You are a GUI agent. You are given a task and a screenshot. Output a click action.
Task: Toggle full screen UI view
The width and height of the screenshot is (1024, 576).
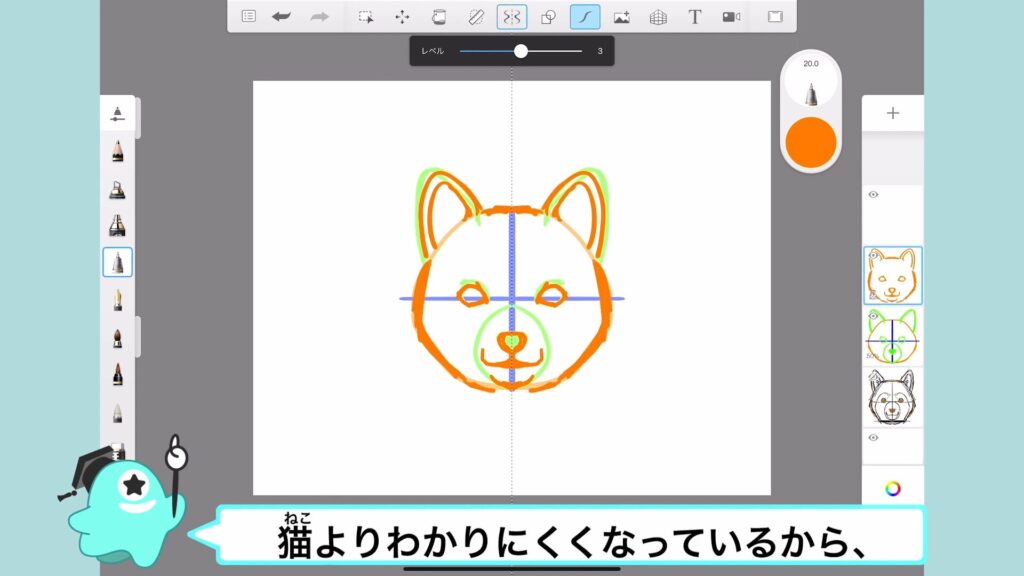tap(775, 16)
